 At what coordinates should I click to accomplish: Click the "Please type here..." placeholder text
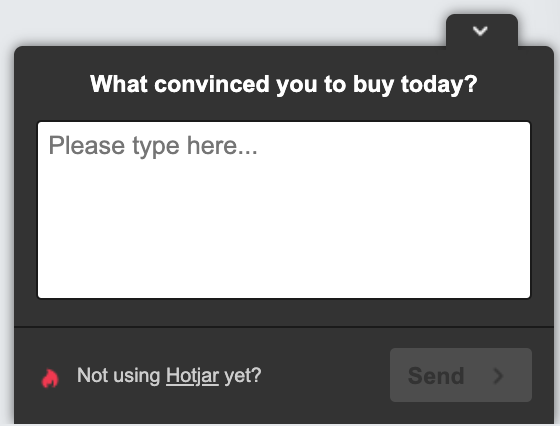(x=153, y=146)
